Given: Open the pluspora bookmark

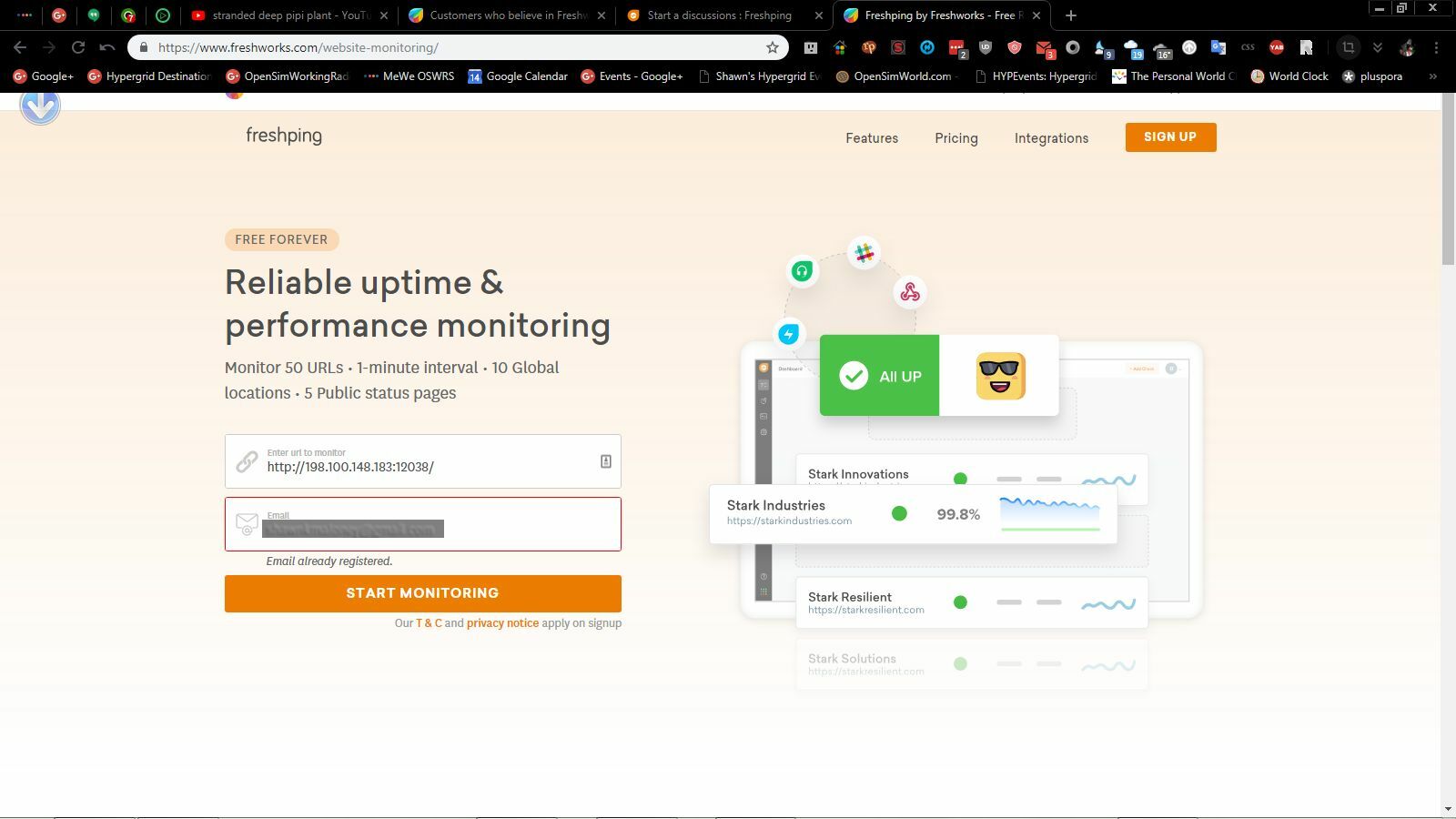Looking at the screenshot, I should point(1372,76).
